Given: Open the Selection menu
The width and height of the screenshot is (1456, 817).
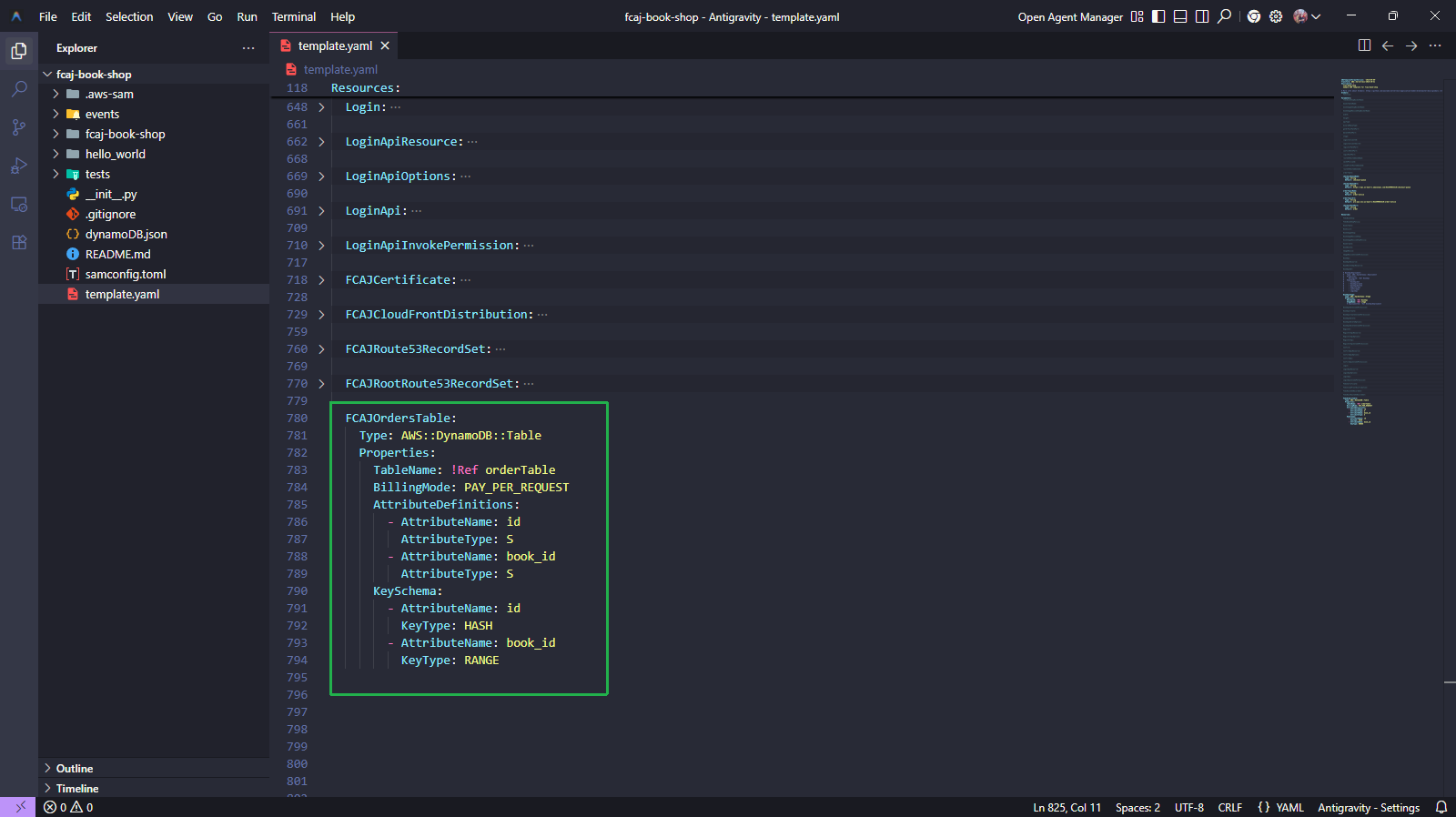Looking at the screenshot, I should (x=129, y=16).
